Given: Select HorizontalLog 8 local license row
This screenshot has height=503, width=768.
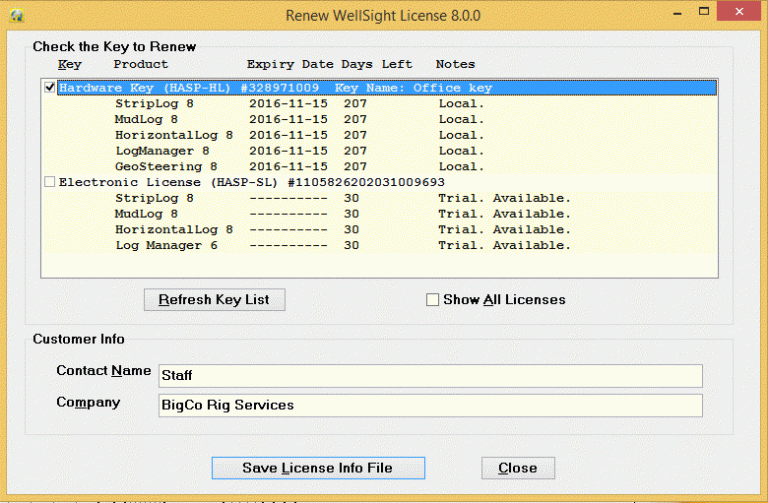Looking at the screenshot, I should 300,135.
